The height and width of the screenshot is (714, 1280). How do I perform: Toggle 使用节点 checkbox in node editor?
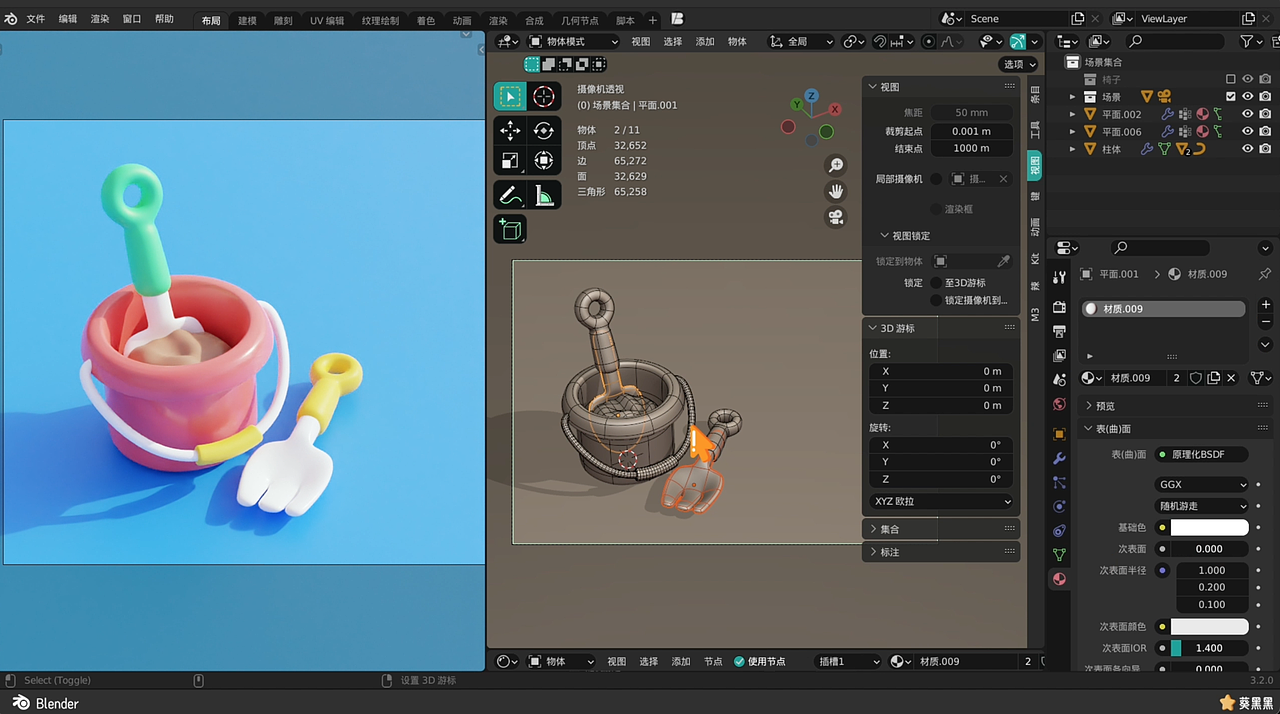pos(739,661)
